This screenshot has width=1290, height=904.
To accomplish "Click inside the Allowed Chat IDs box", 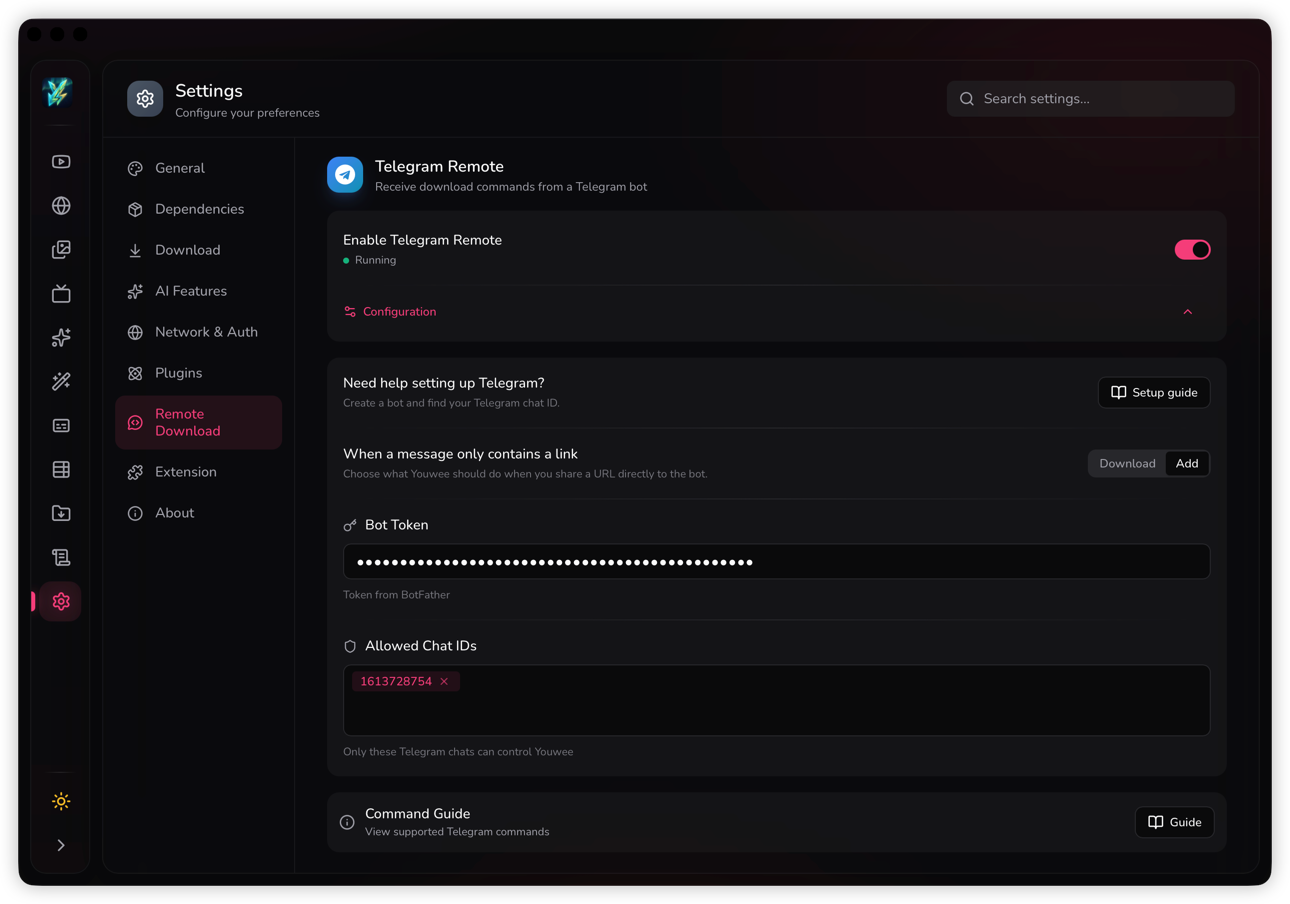I will click(776, 700).
